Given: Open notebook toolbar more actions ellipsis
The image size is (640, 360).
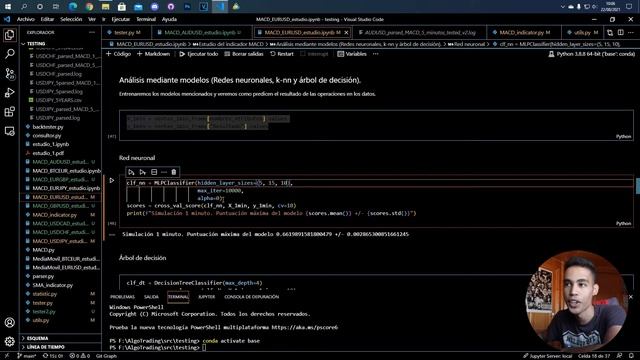Looking at the screenshot, I should 376,54.
